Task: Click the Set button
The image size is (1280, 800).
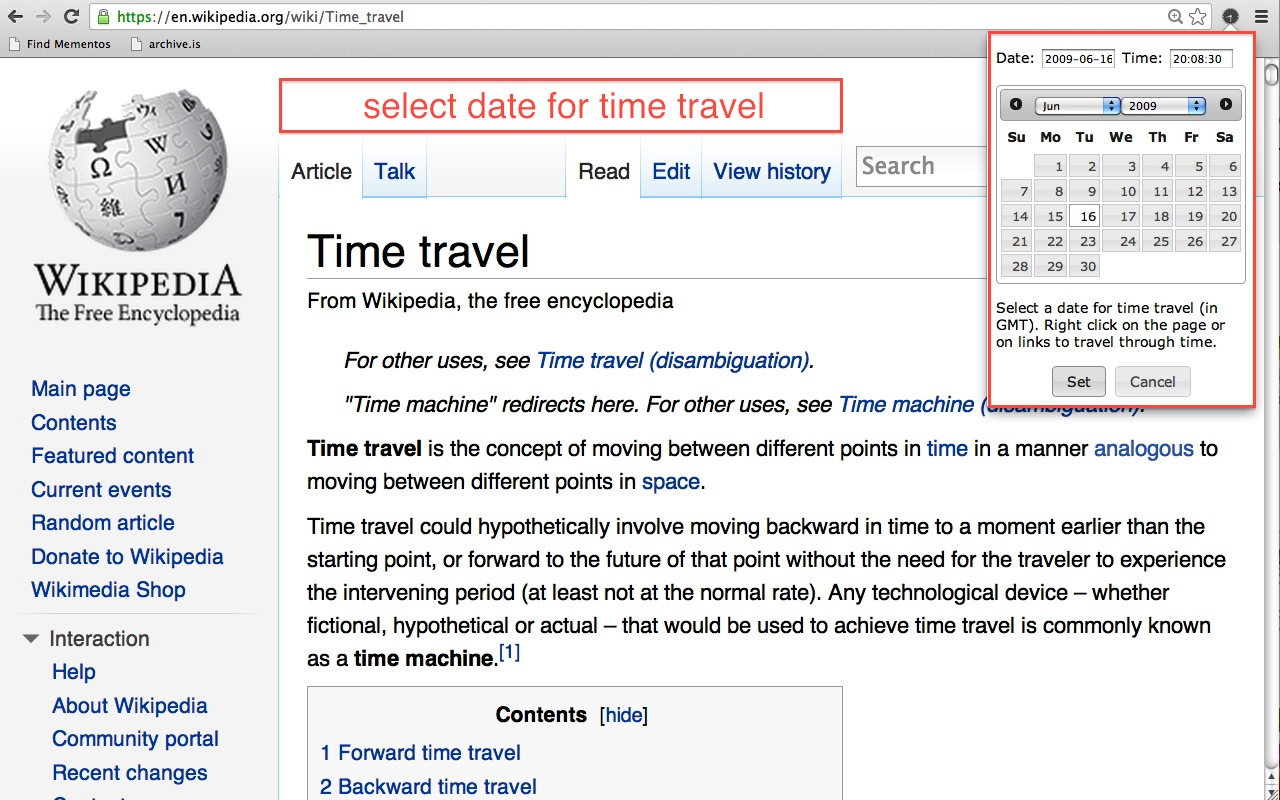Action: 1079,382
